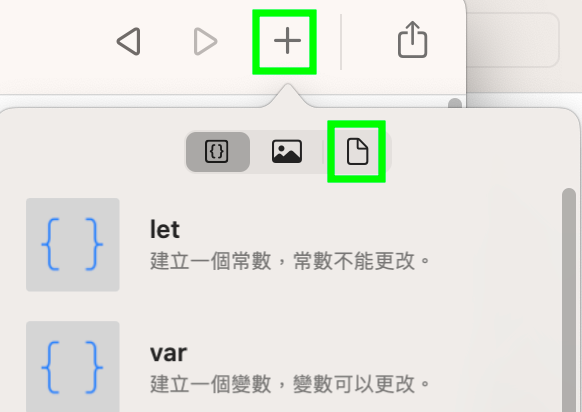
Task: Click the description 建立一個變數，變數可以更改。
Action: pos(290,384)
